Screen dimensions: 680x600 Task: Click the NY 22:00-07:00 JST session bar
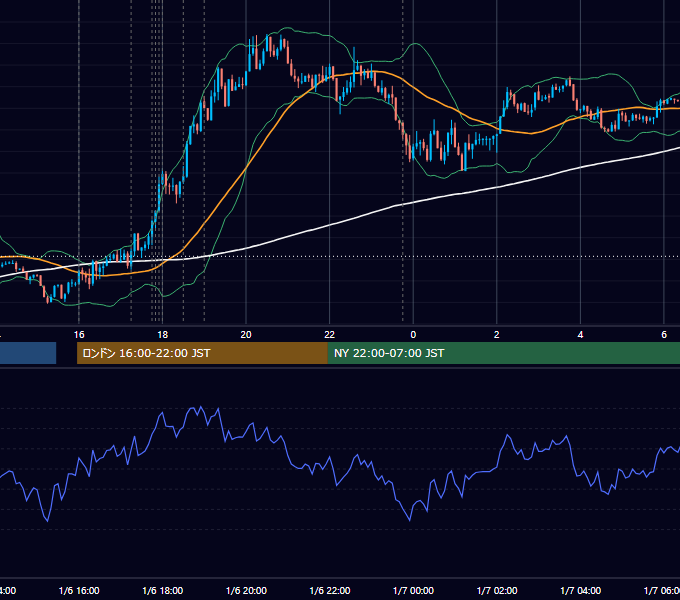click(x=503, y=353)
